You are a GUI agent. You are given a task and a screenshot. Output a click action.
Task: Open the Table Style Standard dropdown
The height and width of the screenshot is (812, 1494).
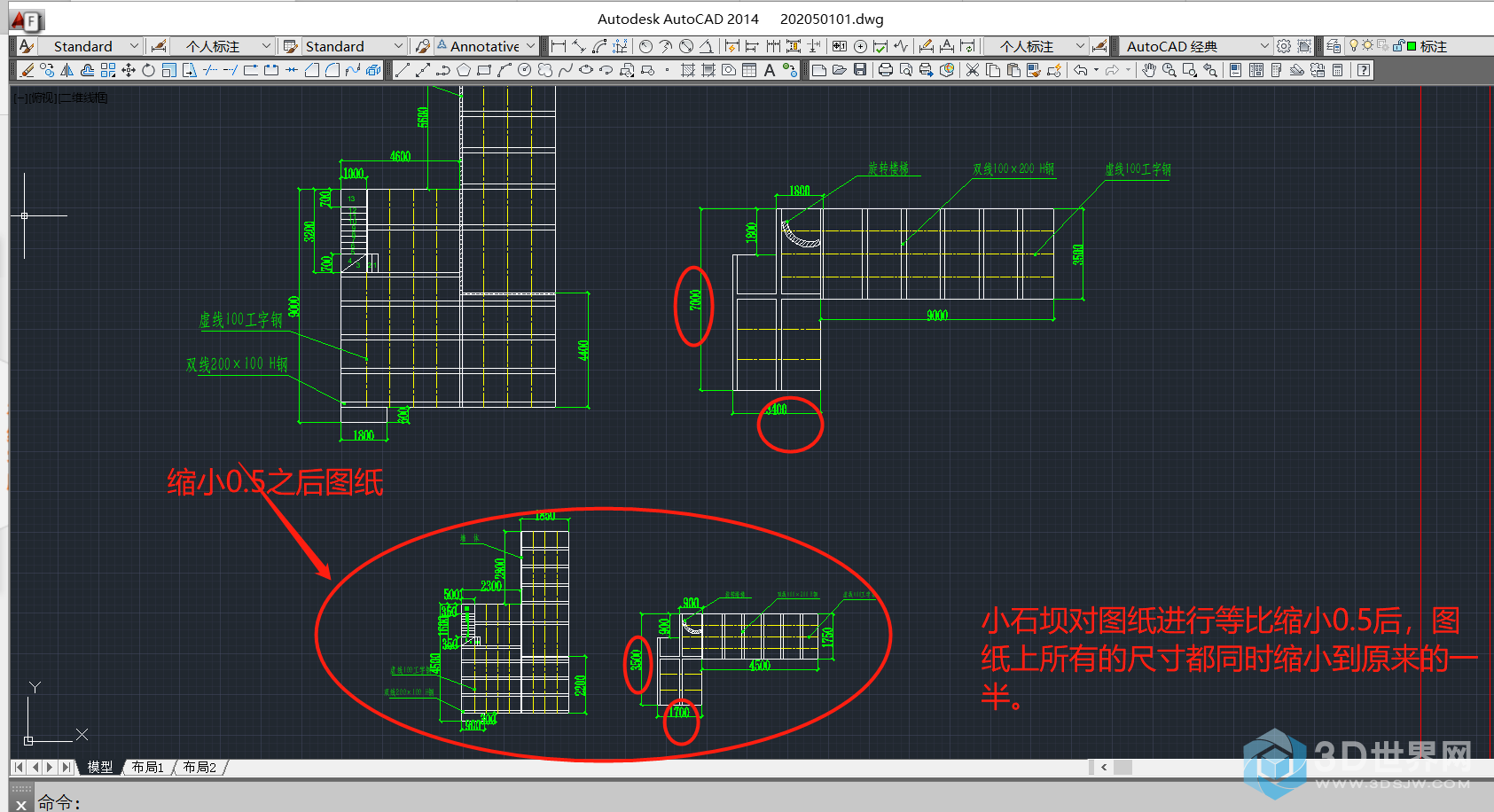tap(354, 46)
